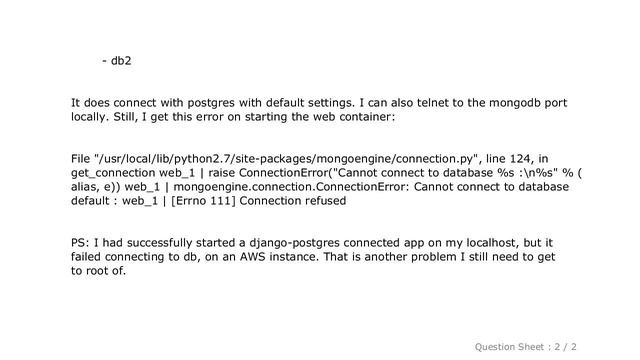
Task: Click the 'Question Sheet : 2 / 2' footer
Action: pos(526,347)
